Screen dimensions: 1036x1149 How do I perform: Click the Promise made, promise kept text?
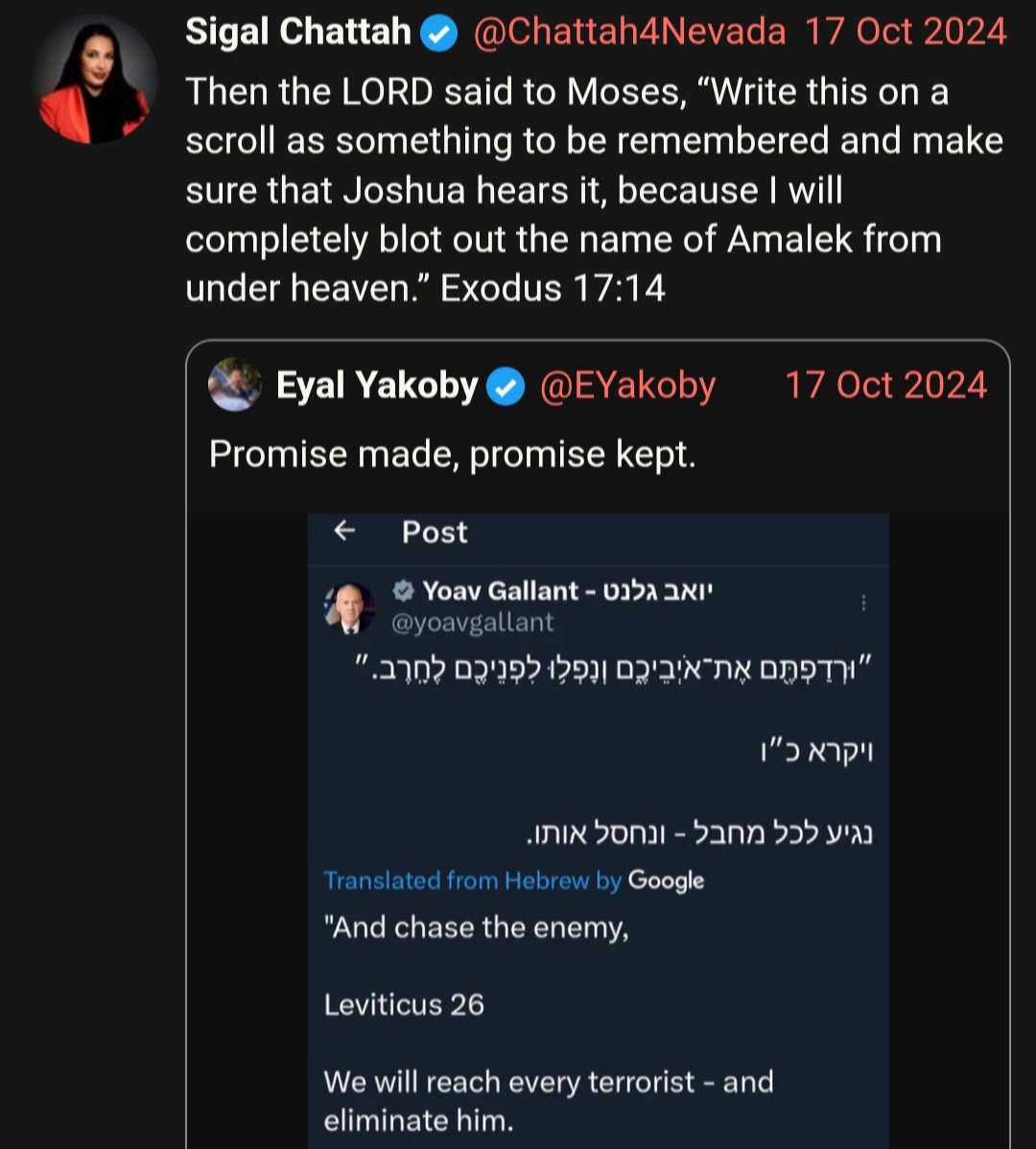point(452,455)
